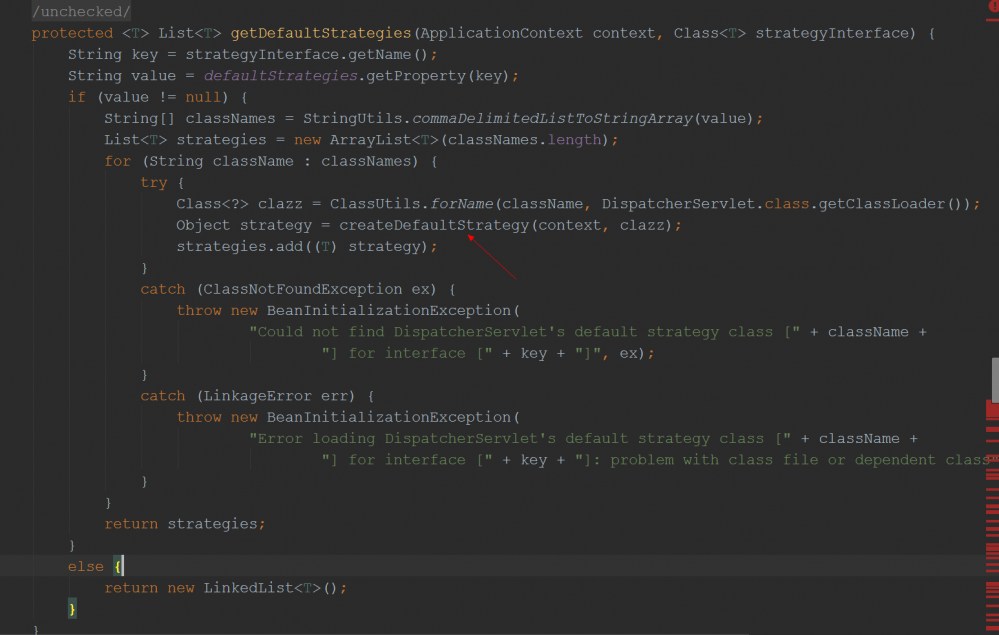Click BeanInitializationException in the ClassNotFoundException catch block
The height and width of the screenshot is (635, 999).
tap(389, 310)
